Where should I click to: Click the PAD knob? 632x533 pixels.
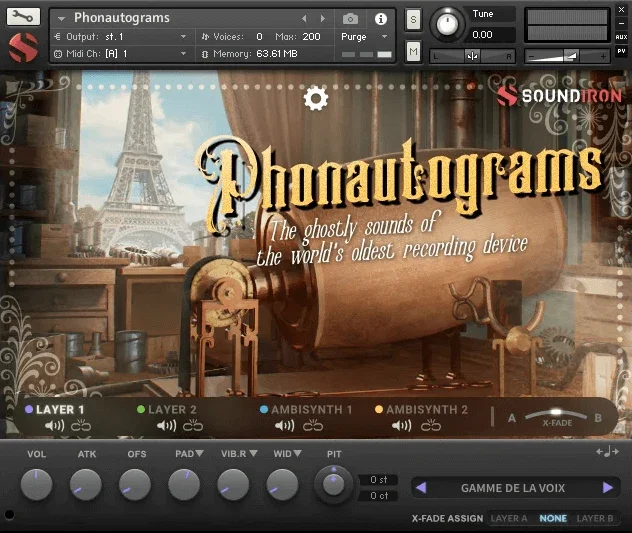(x=184, y=484)
